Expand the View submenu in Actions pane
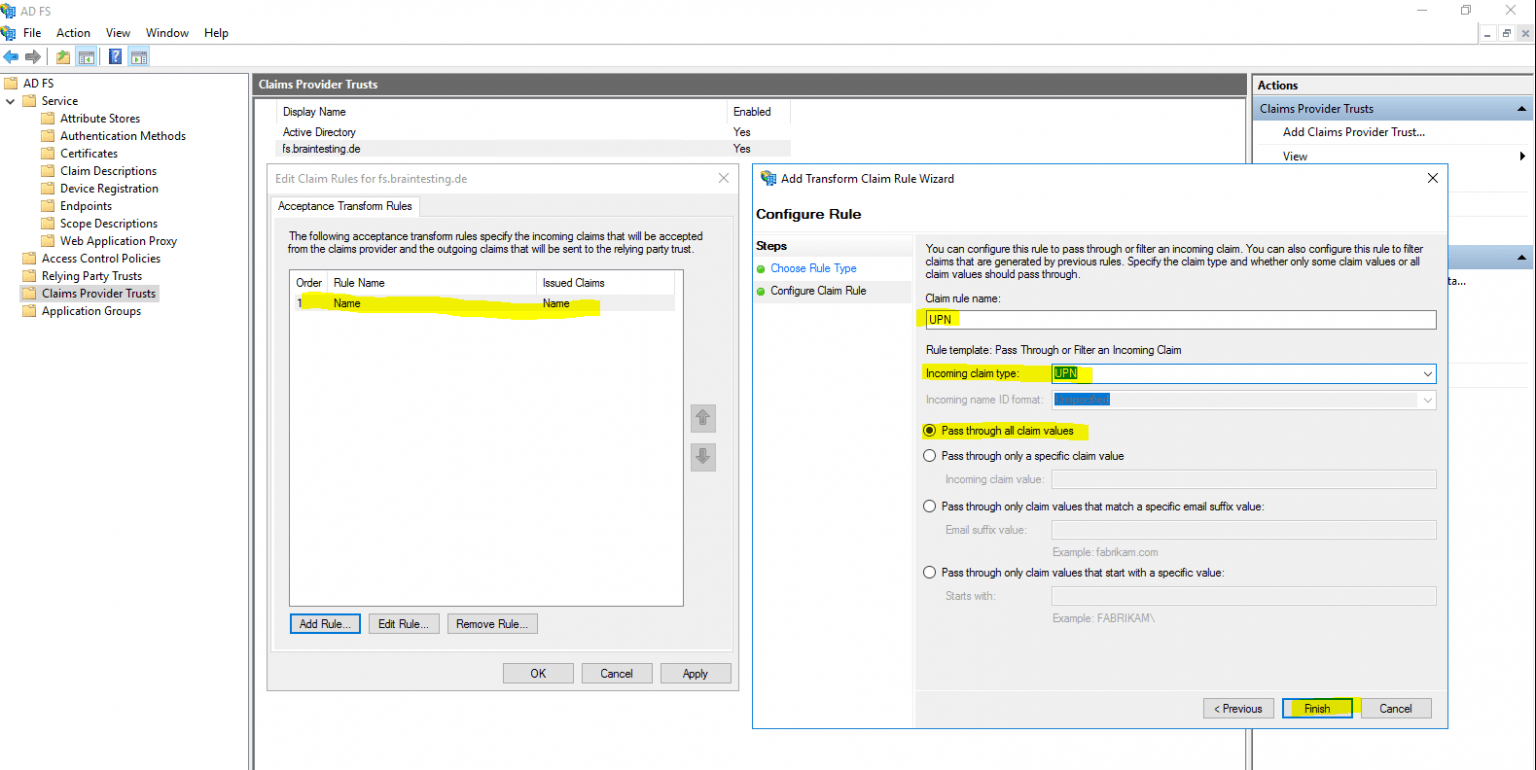 pos(1521,156)
